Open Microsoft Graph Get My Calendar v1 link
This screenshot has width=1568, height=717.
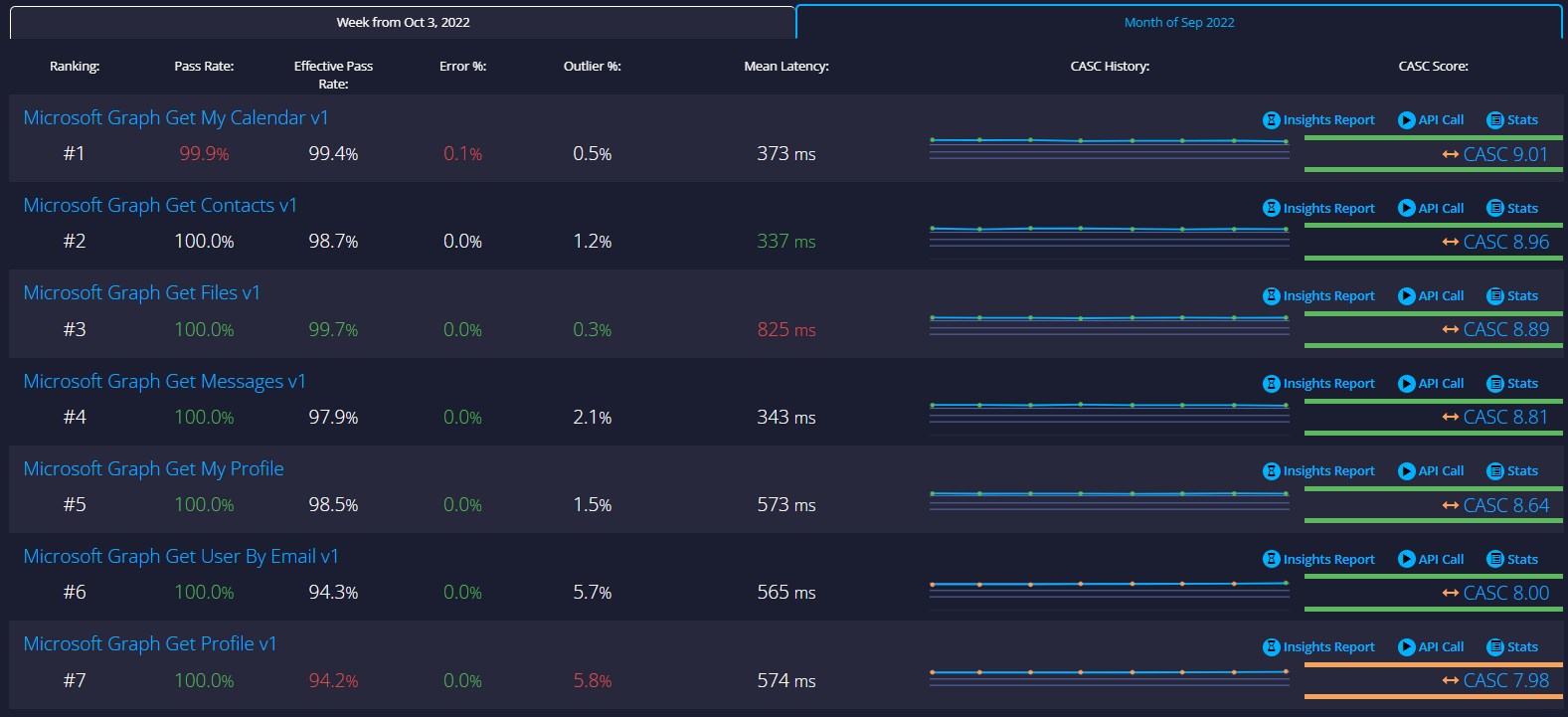176,117
